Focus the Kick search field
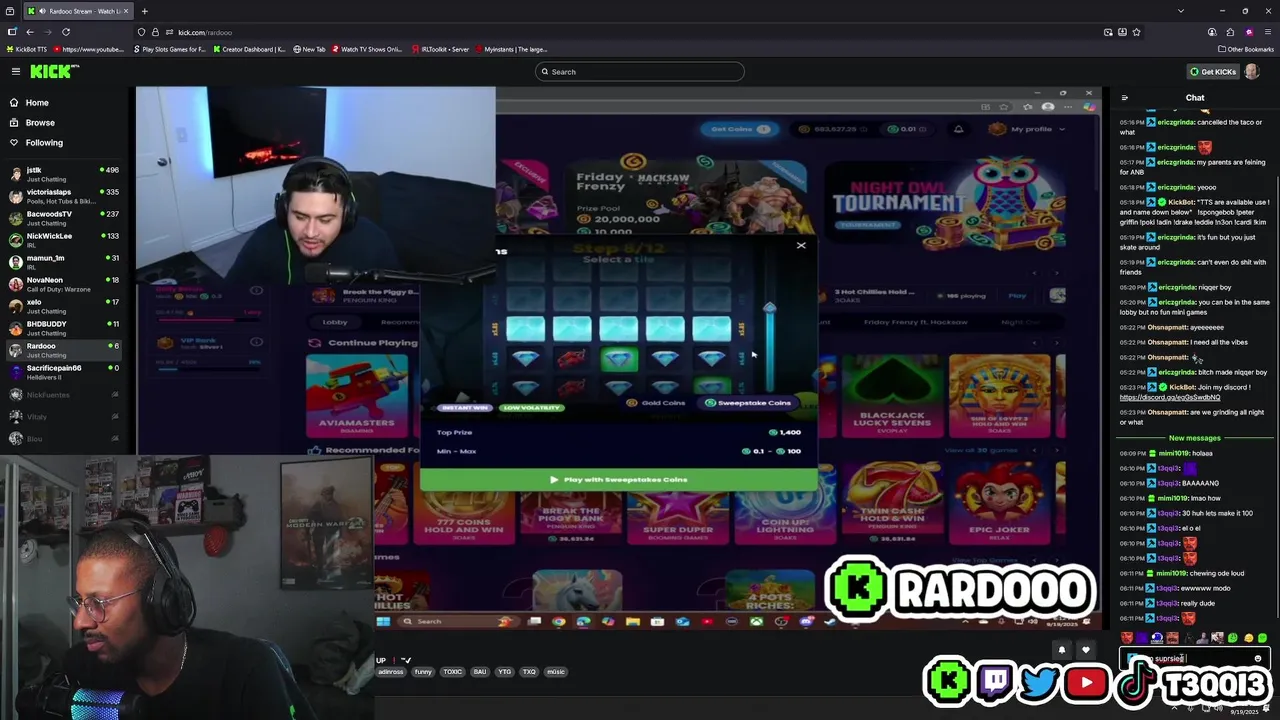 pos(640,71)
